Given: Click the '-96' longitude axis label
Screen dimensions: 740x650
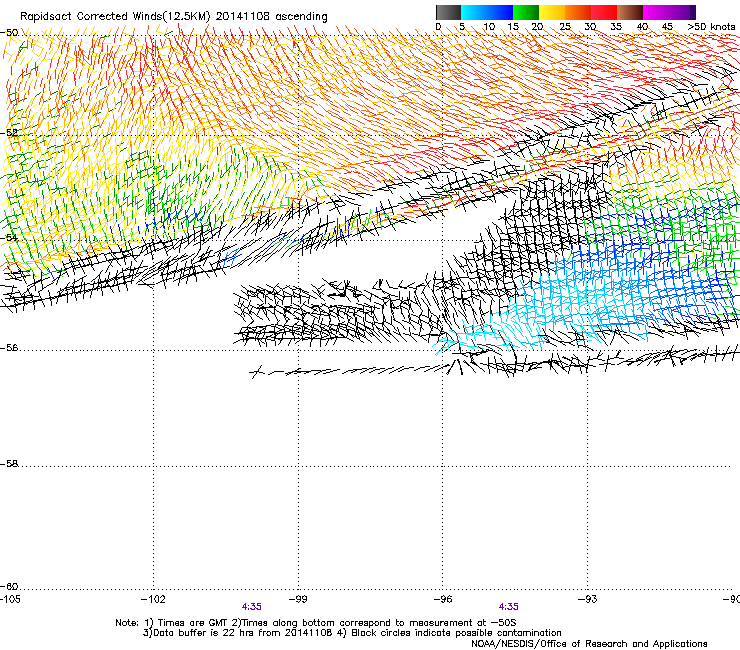Looking at the screenshot, I should click(x=443, y=599).
